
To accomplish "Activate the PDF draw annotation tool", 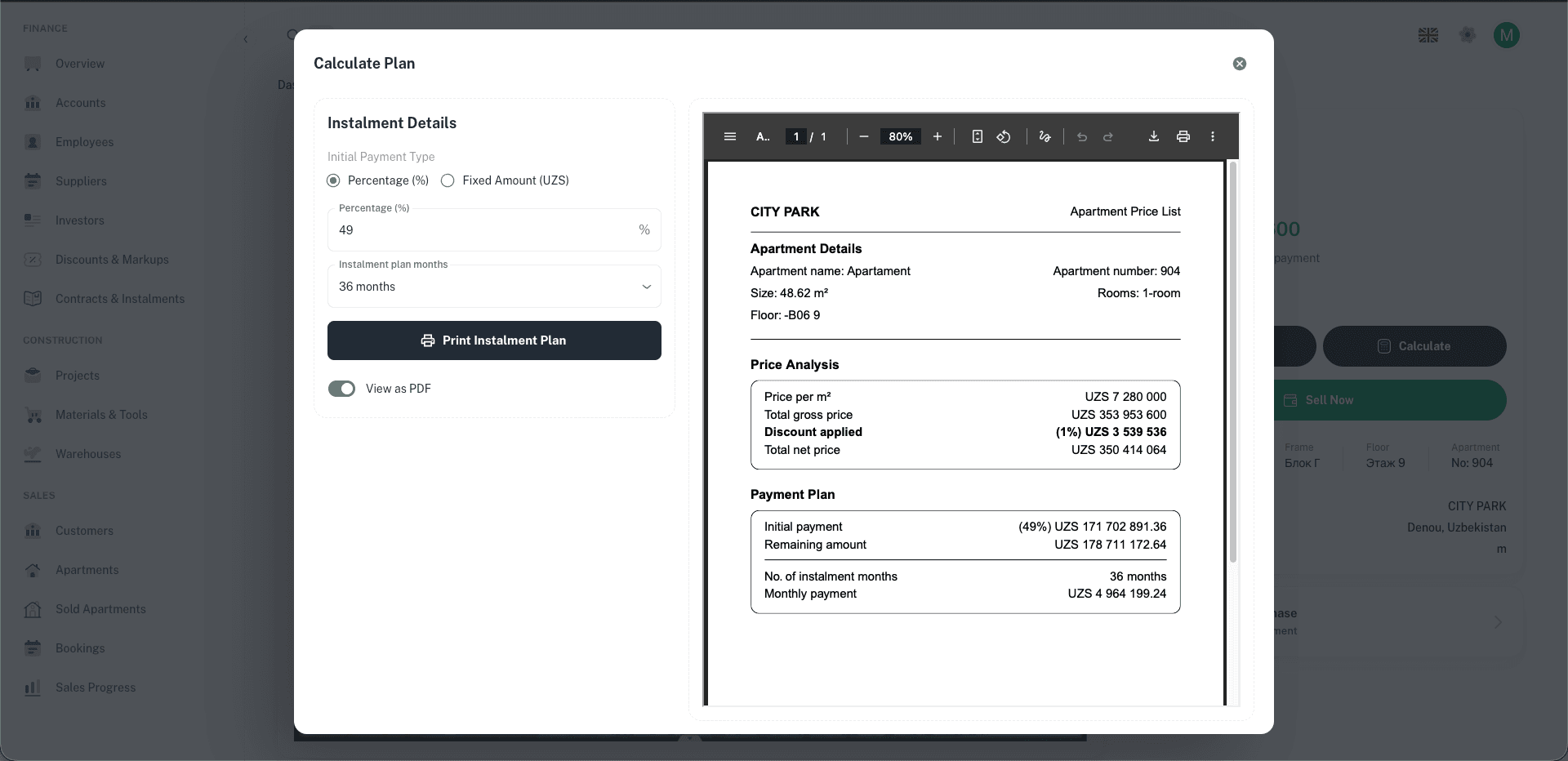I will point(1045,136).
